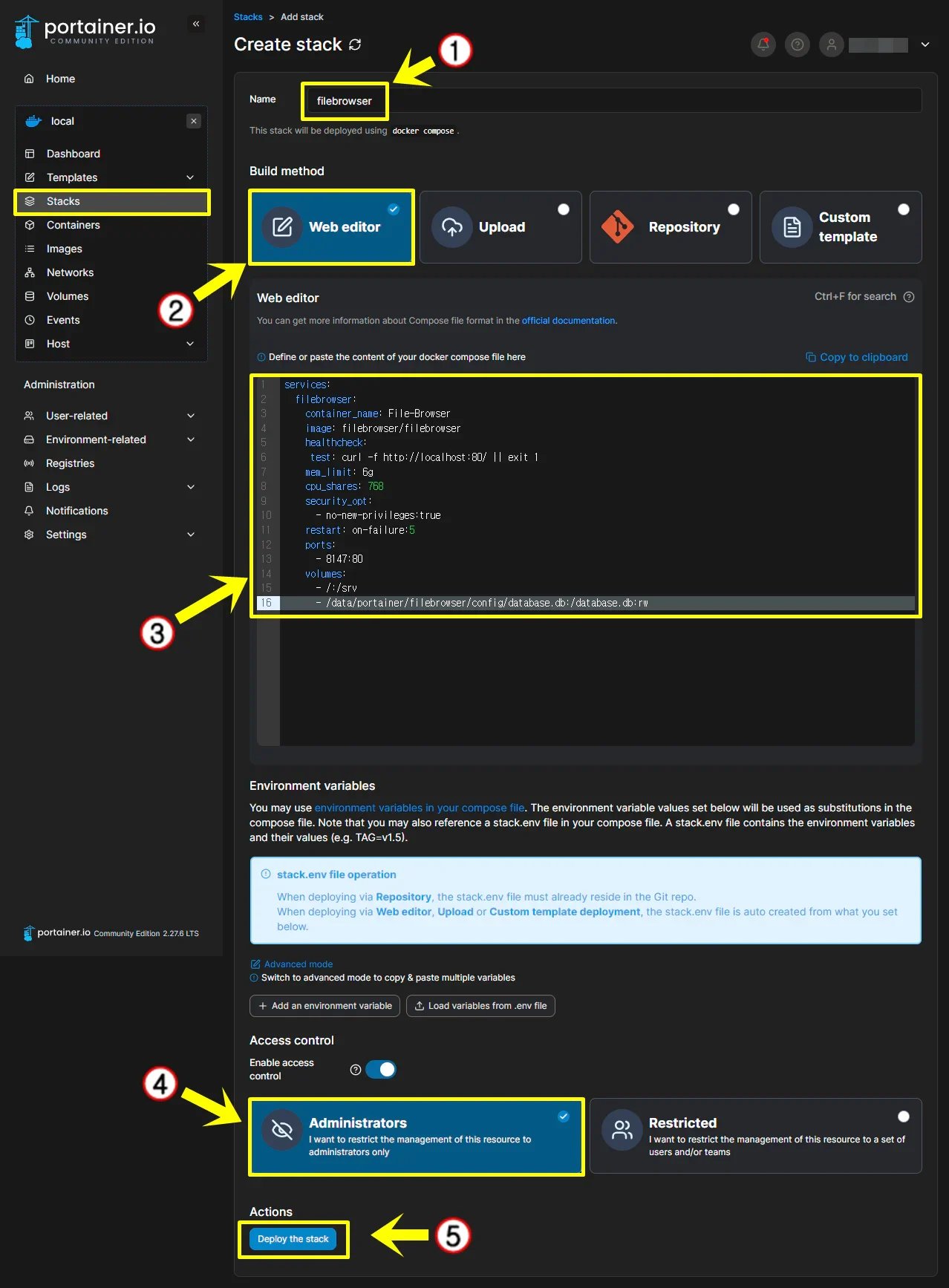This screenshot has width=949, height=1288.
Task: Click the Registries radio icon
Action: click(x=29, y=463)
